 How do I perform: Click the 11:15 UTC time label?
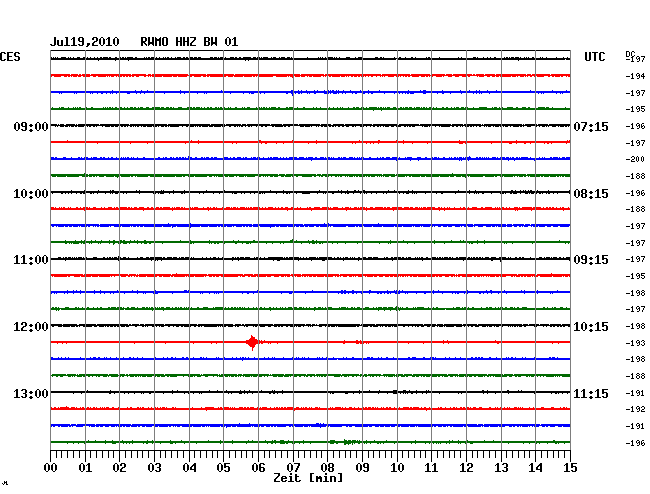(x=591, y=393)
